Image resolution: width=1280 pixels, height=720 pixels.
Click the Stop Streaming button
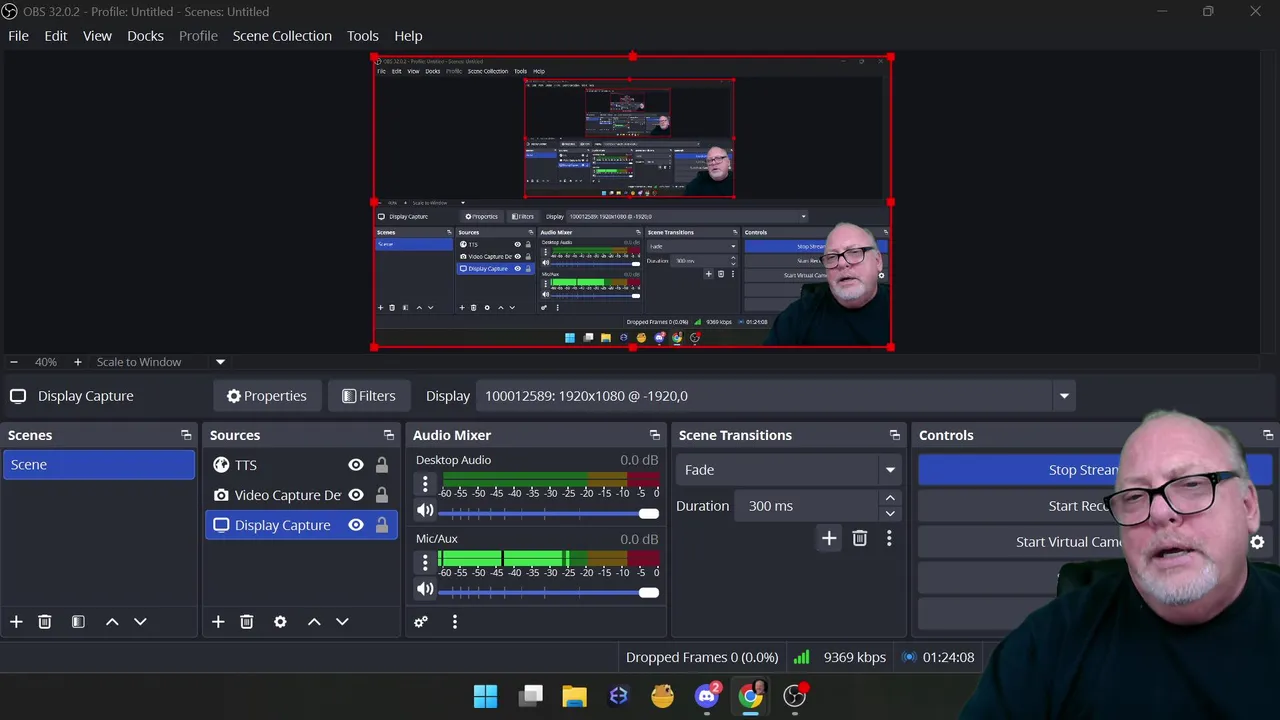tap(1094, 470)
